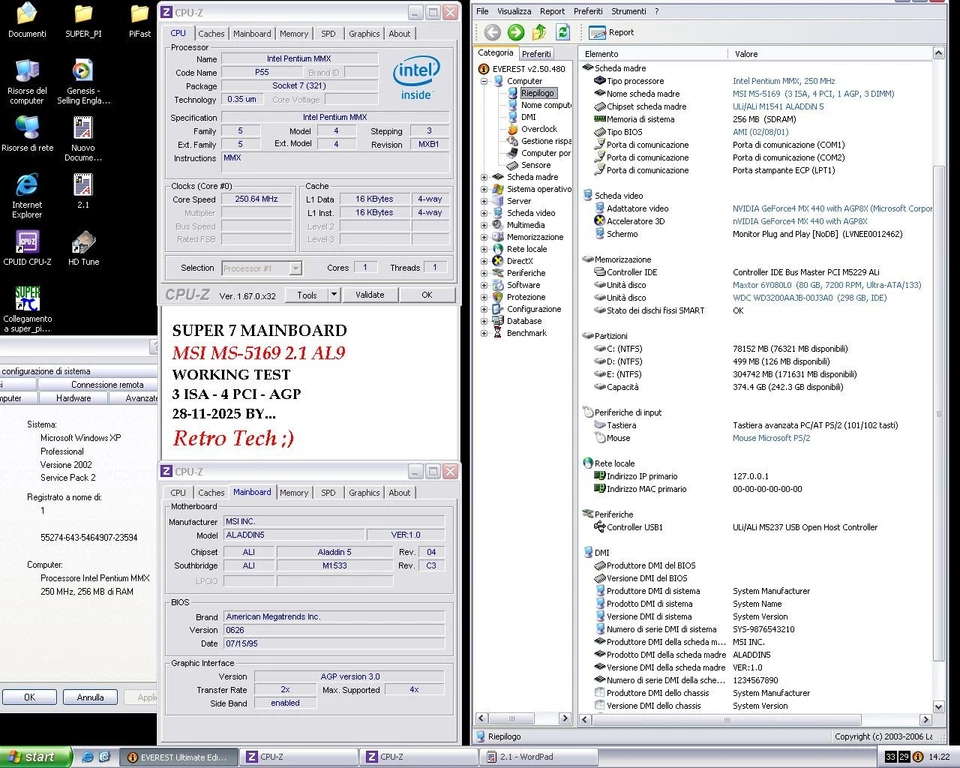Open the Strumenti menu in EVEREST
Image resolution: width=960 pixels, height=768 pixels.
[x=628, y=11]
